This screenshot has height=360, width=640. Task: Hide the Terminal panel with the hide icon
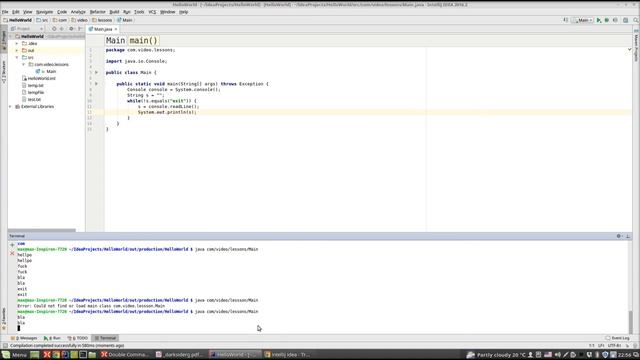pos(628,236)
